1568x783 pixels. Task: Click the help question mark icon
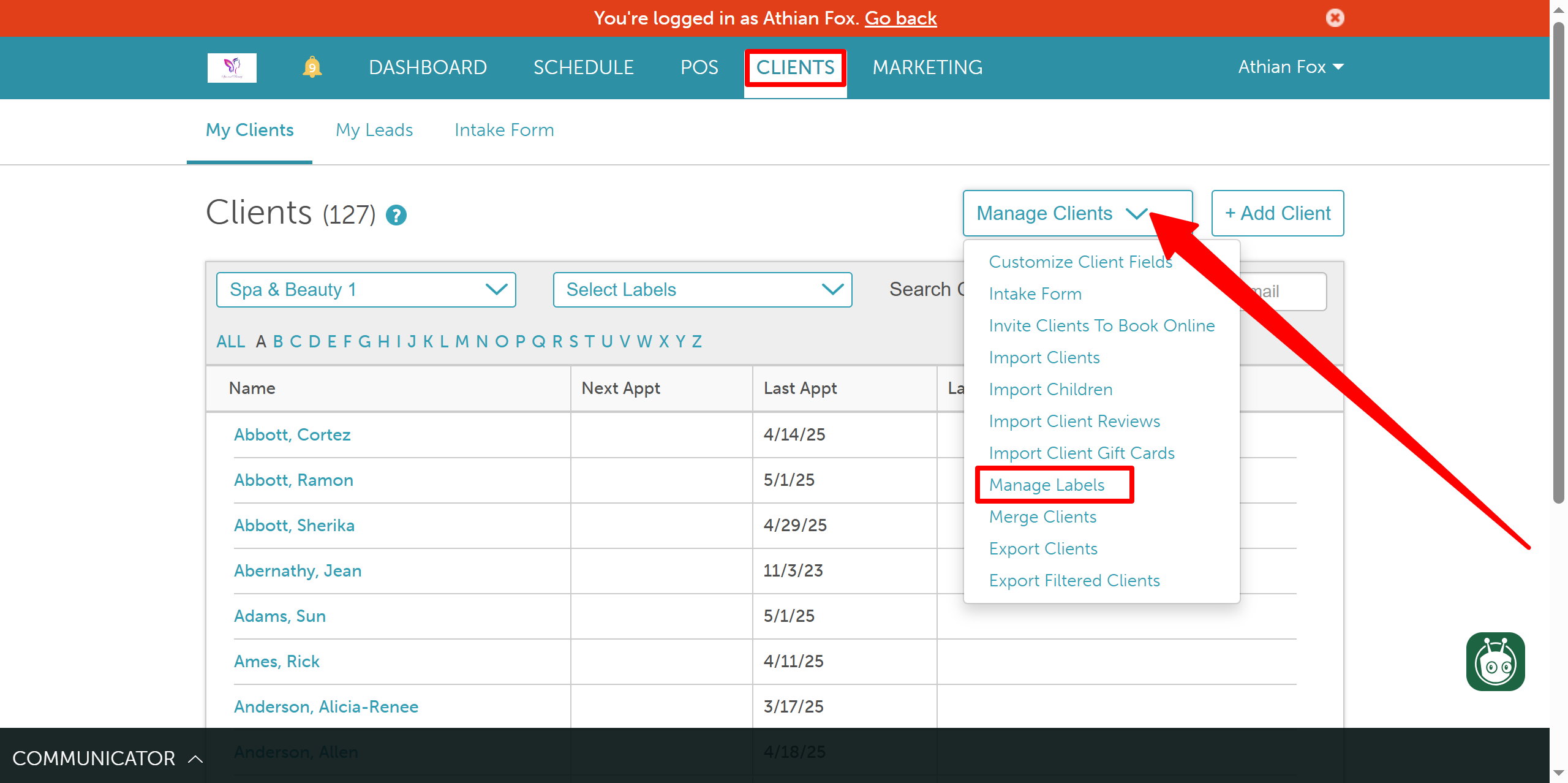tap(396, 215)
